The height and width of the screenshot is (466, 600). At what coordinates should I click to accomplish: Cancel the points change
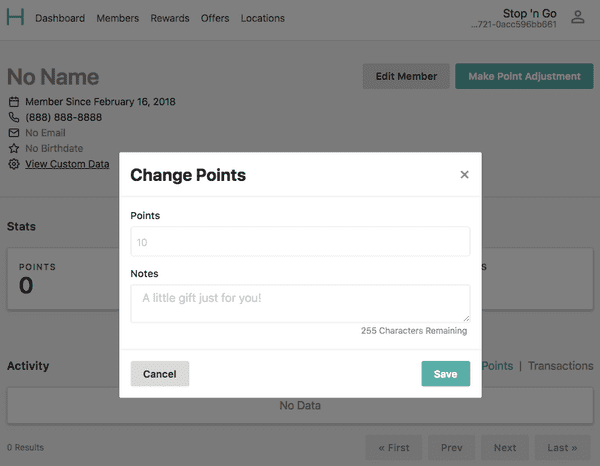[160, 373]
